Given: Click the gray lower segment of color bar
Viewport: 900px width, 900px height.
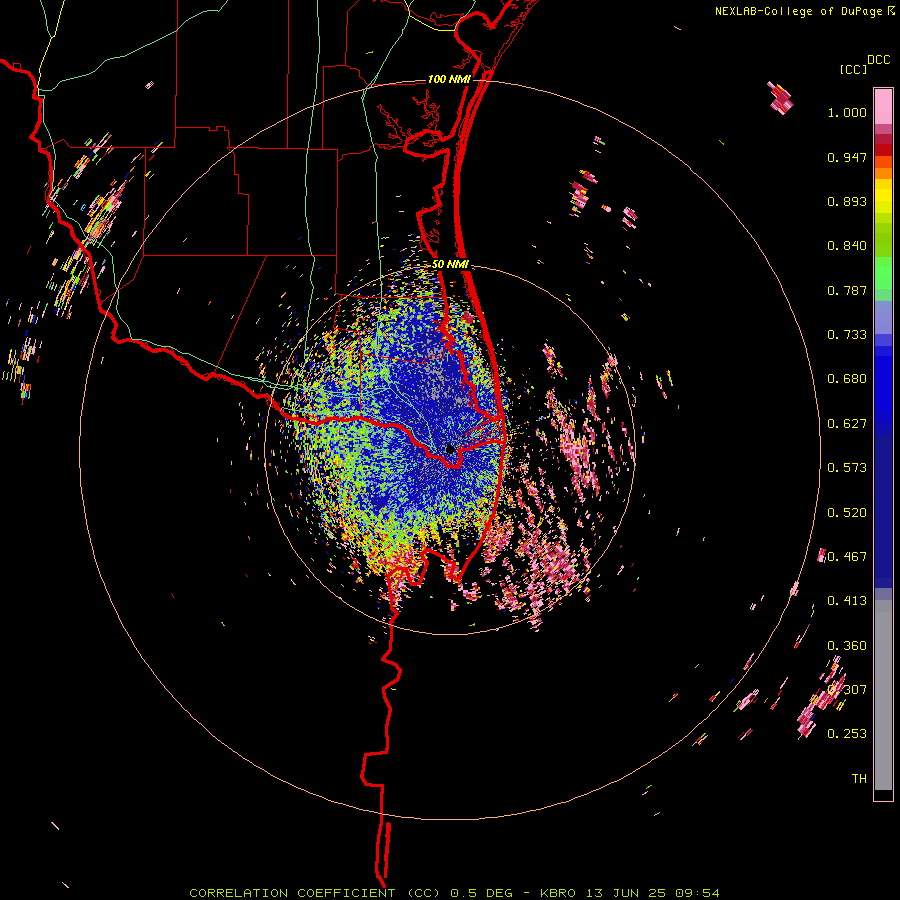Looking at the screenshot, I should click(x=883, y=695).
